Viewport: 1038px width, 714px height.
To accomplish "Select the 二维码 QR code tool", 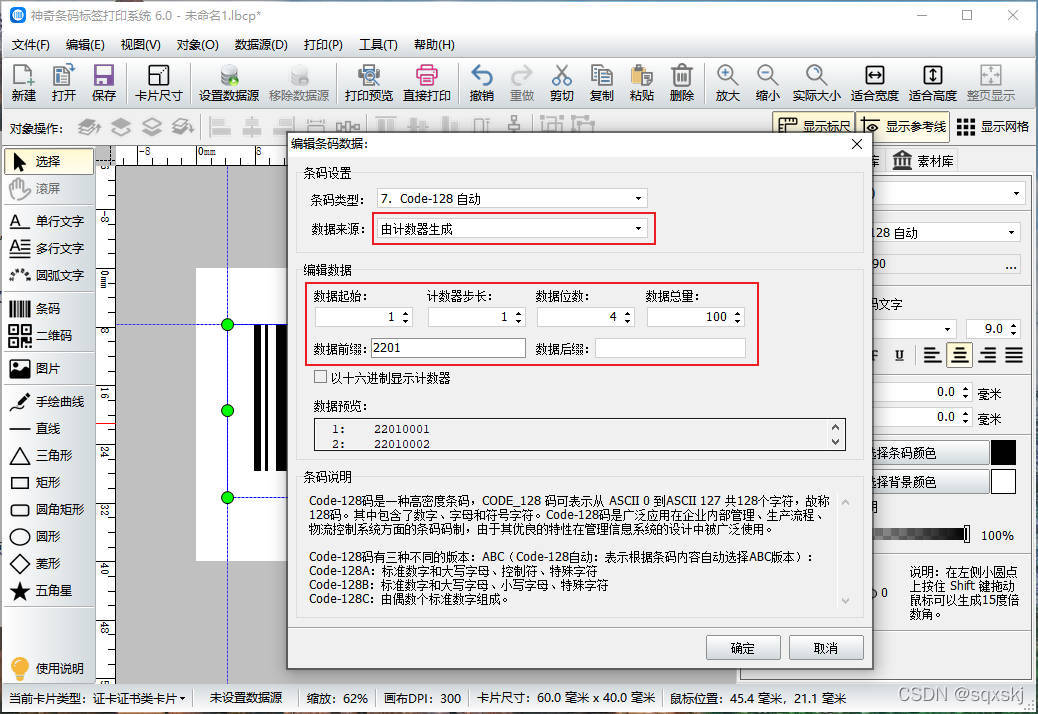I will 48,335.
